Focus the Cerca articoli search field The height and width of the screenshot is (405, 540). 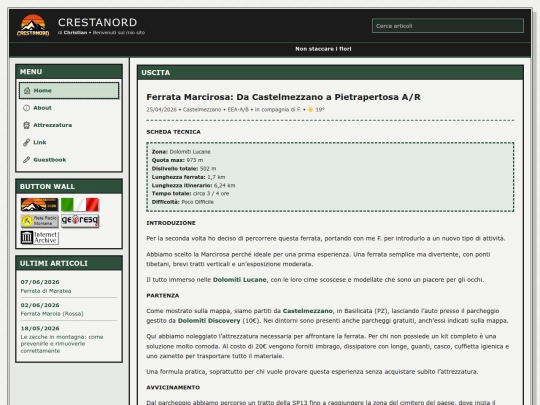coord(448,26)
